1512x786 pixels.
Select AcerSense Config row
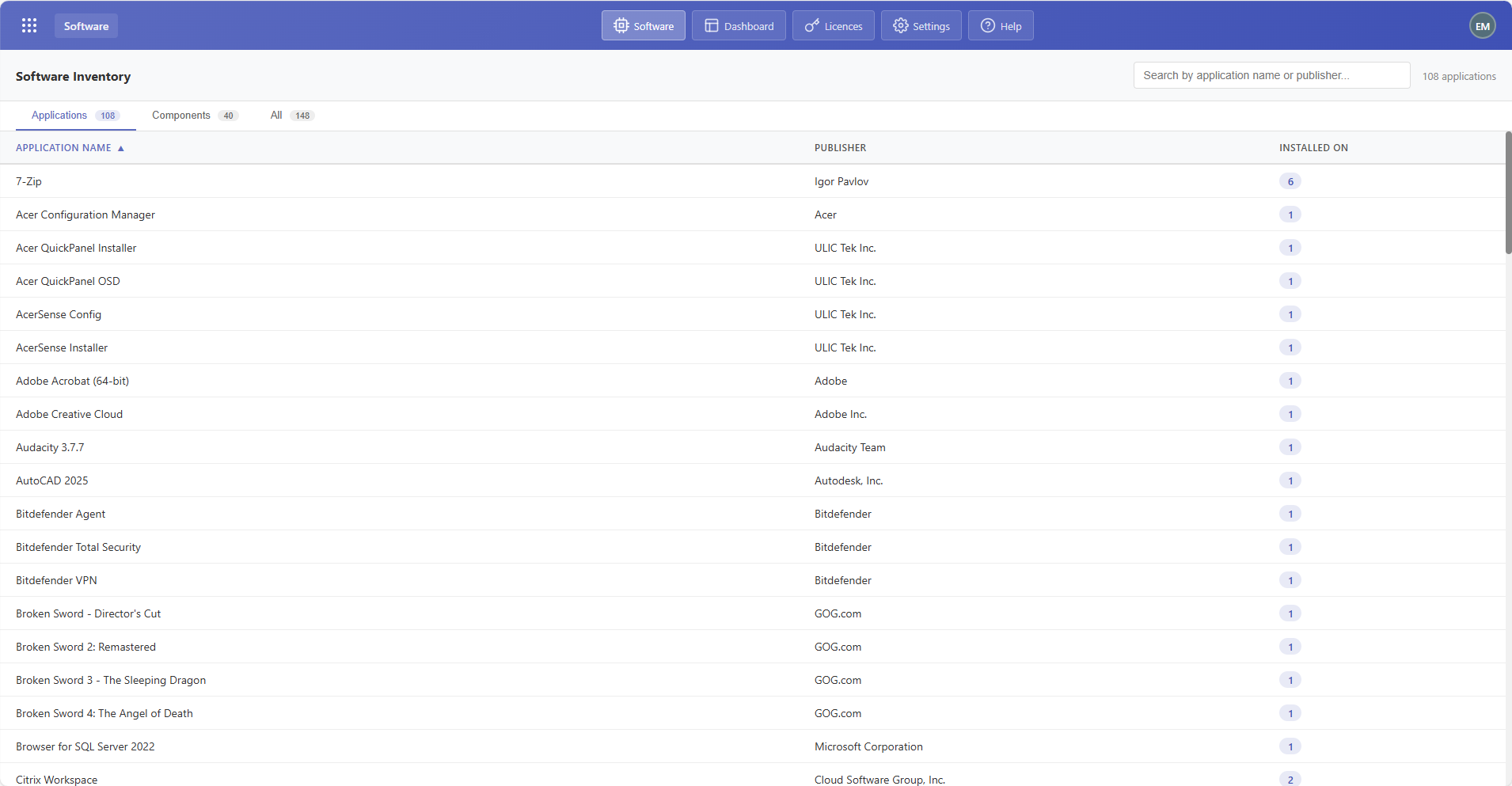(752, 314)
